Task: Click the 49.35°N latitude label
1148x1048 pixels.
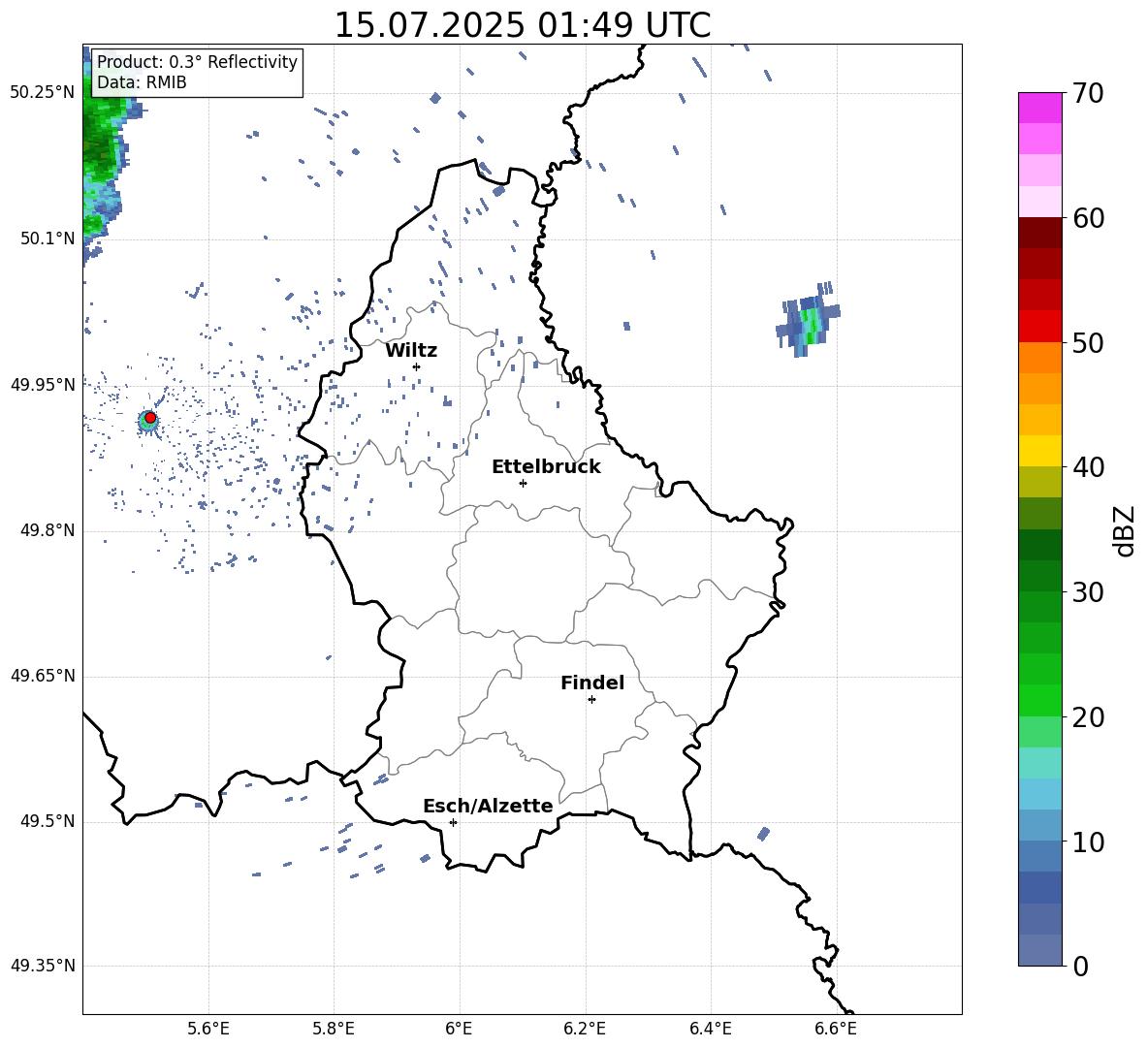Action: [x=43, y=966]
